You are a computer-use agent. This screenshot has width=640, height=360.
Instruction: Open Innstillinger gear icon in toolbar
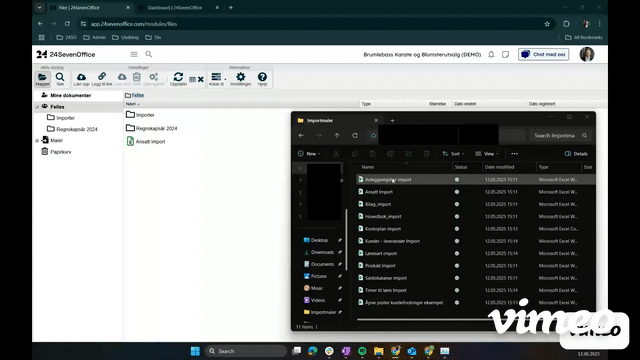point(240,78)
